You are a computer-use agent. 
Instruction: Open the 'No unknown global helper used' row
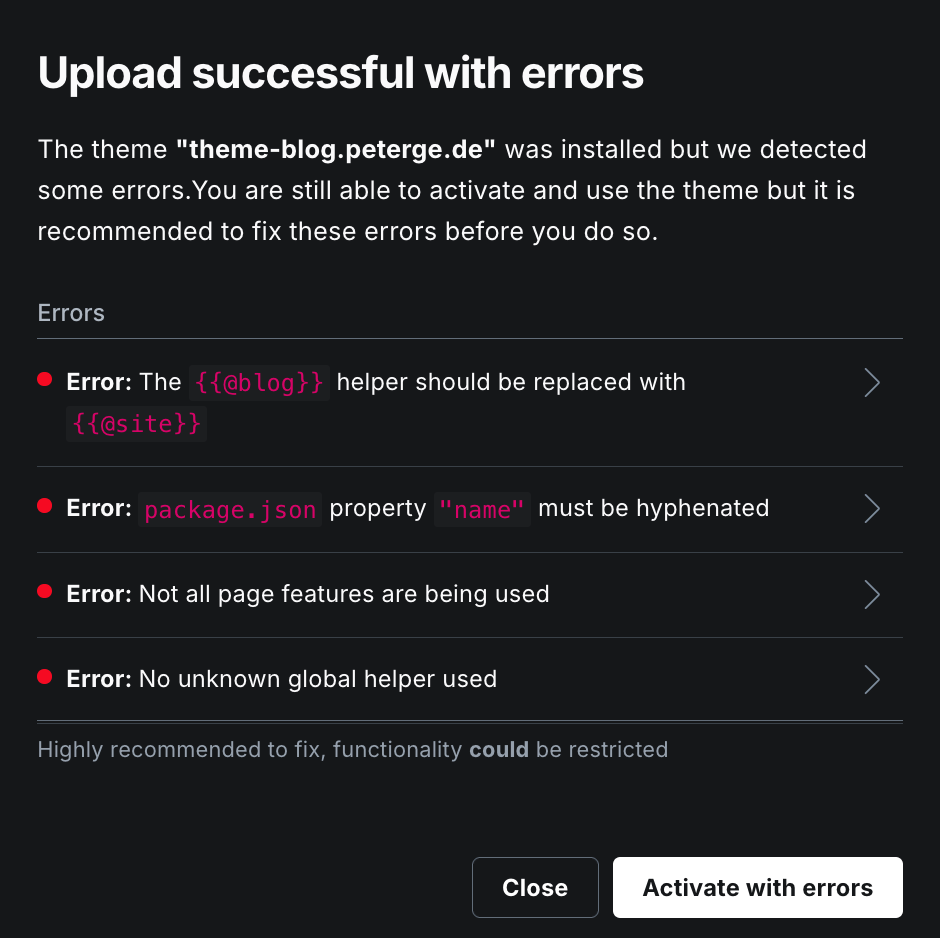(x=470, y=679)
